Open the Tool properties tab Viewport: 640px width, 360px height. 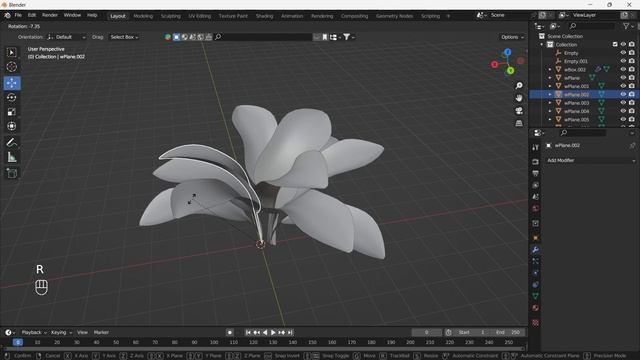click(536, 147)
